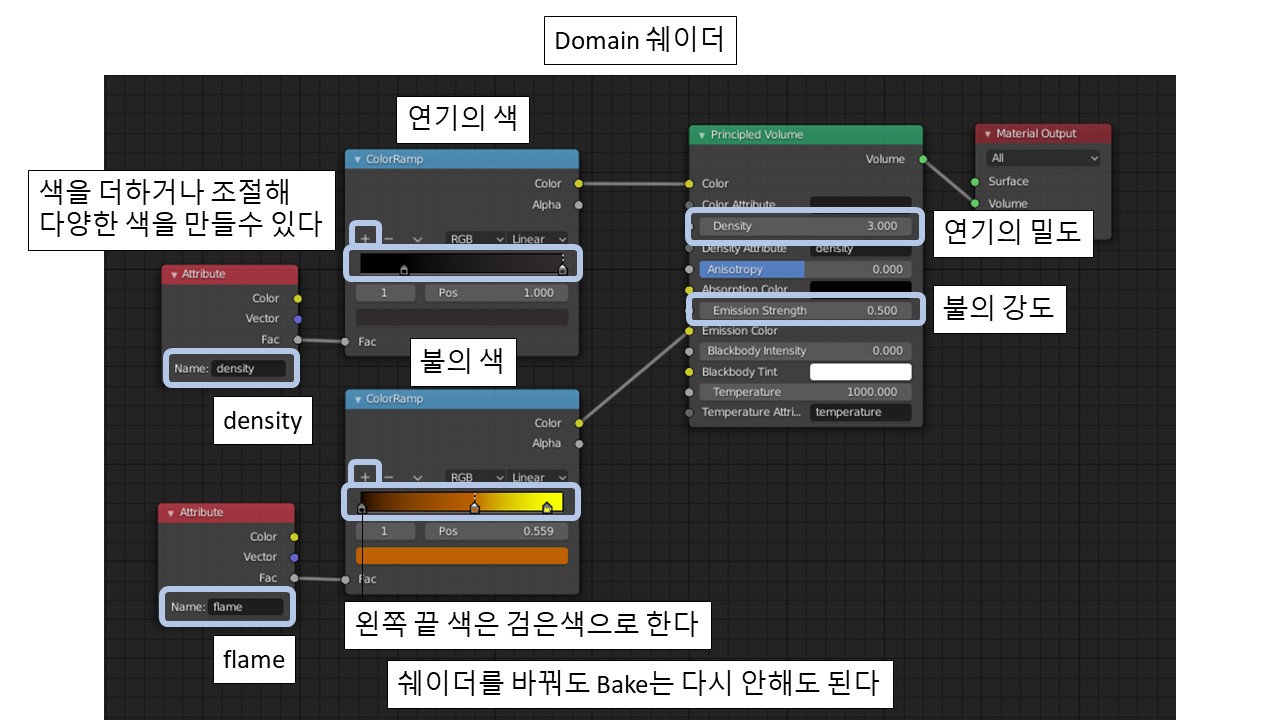Open orange stop color swatch in lower ColorRamp
1280x720 pixels.
coord(462,555)
